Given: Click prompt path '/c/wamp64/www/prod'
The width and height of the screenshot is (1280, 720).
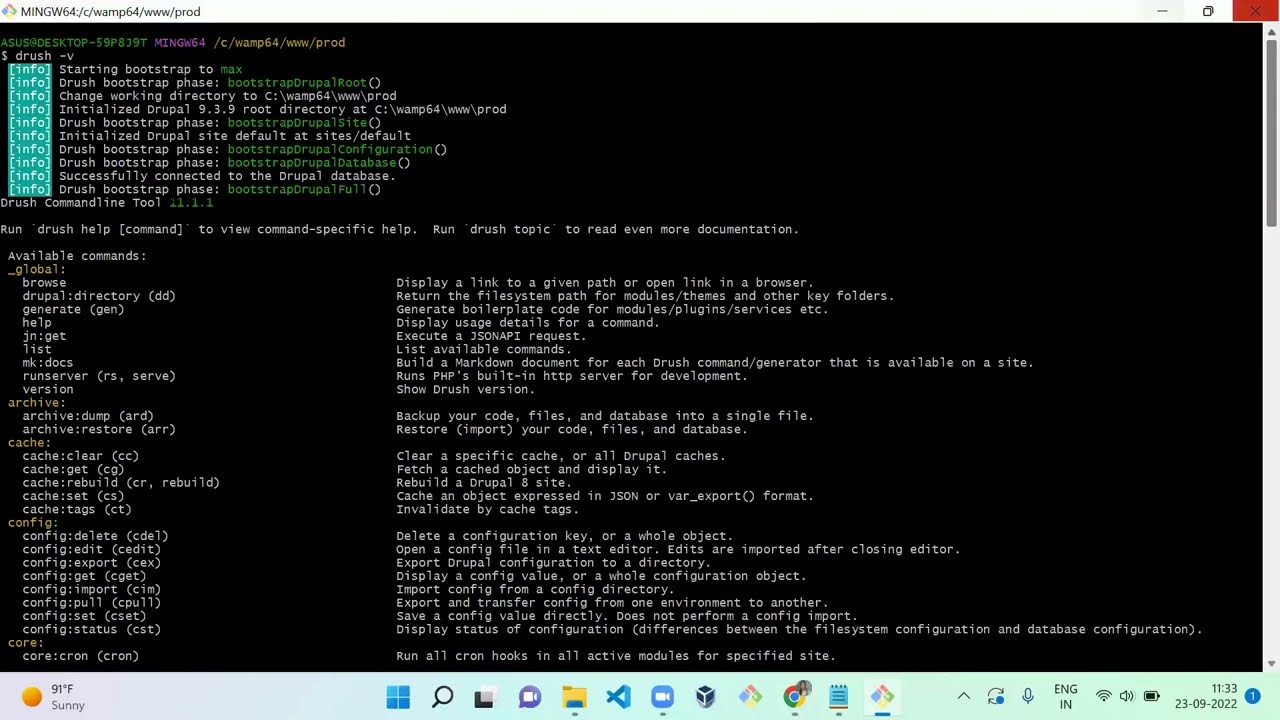Looking at the screenshot, I should pos(279,43).
